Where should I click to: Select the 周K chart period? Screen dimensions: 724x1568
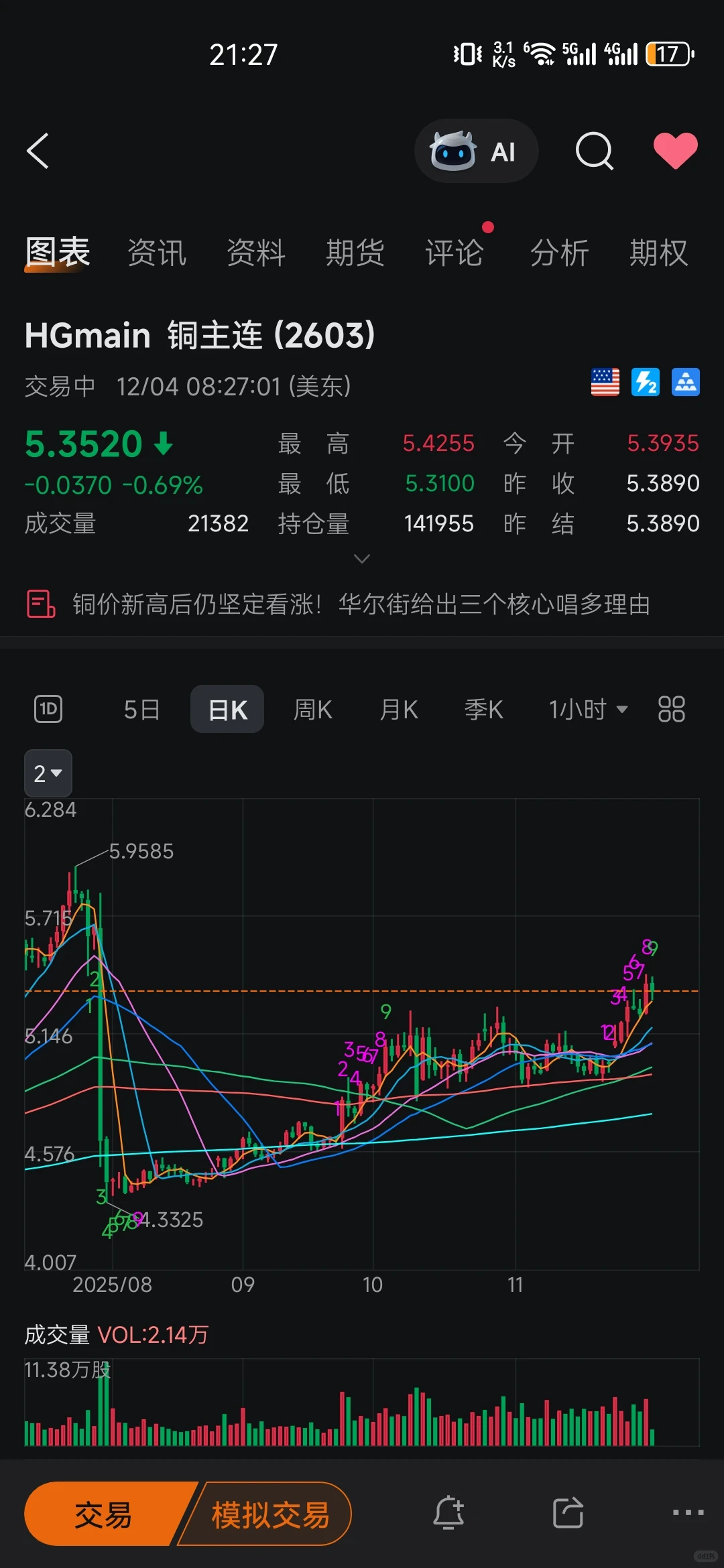pyautogui.click(x=313, y=709)
